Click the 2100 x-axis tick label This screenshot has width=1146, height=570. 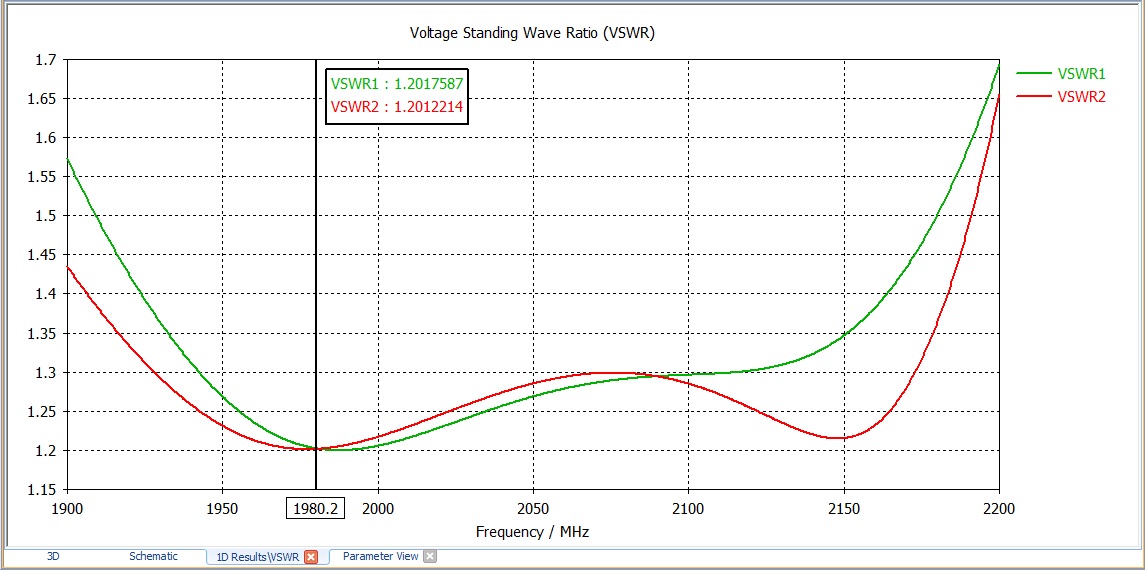click(688, 509)
